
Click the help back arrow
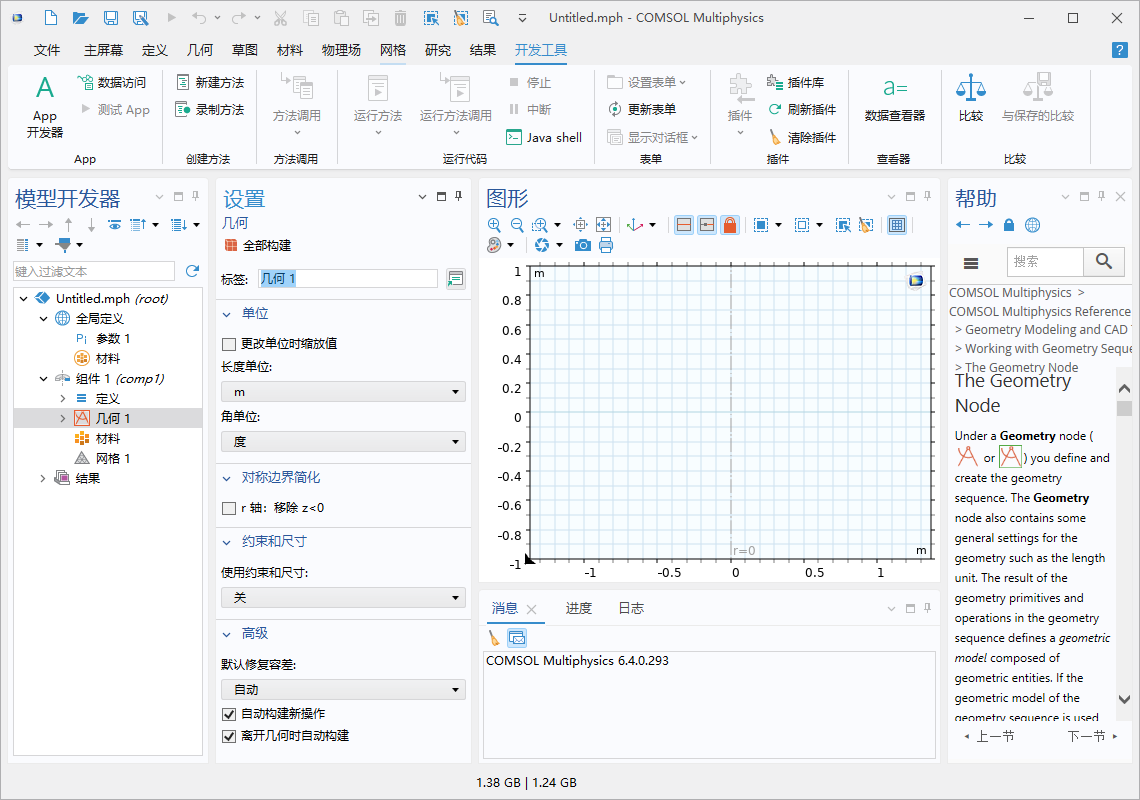pos(963,225)
